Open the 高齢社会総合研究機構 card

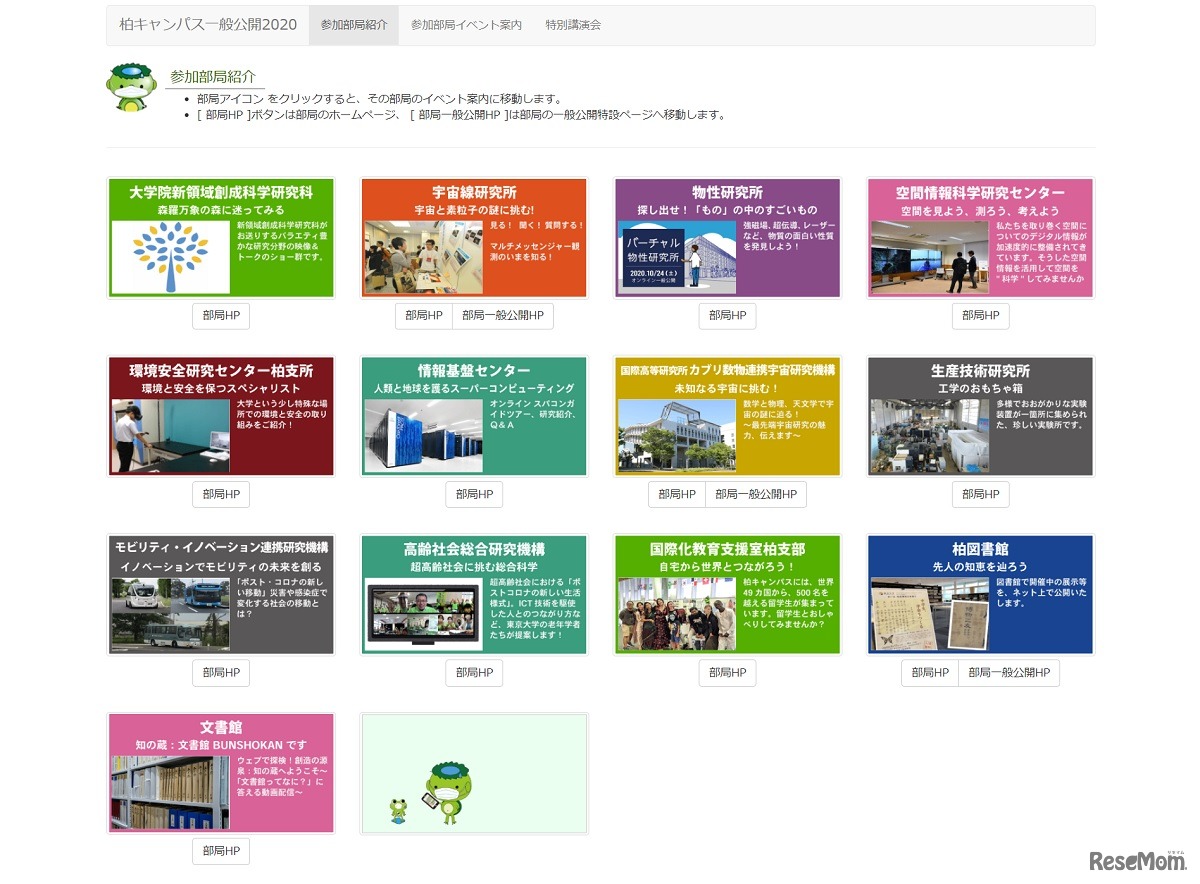474,594
